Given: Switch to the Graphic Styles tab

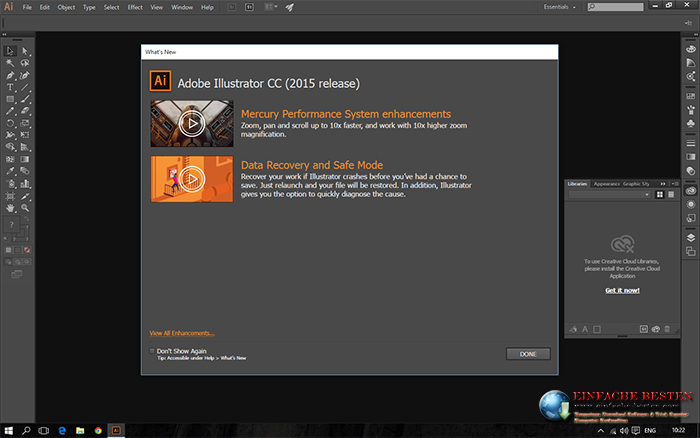Looking at the screenshot, I should point(636,184).
